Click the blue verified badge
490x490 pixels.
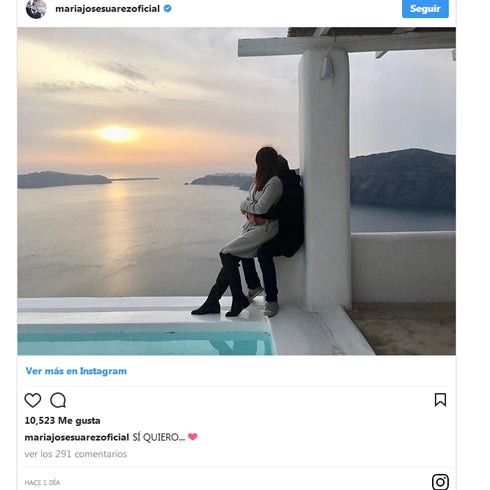click(x=168, y=9)
